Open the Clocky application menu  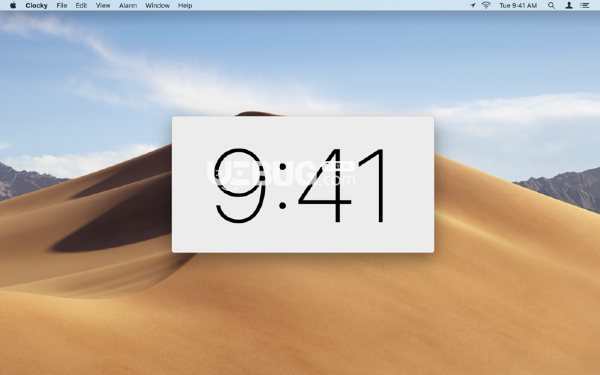(x=36, y=5)
